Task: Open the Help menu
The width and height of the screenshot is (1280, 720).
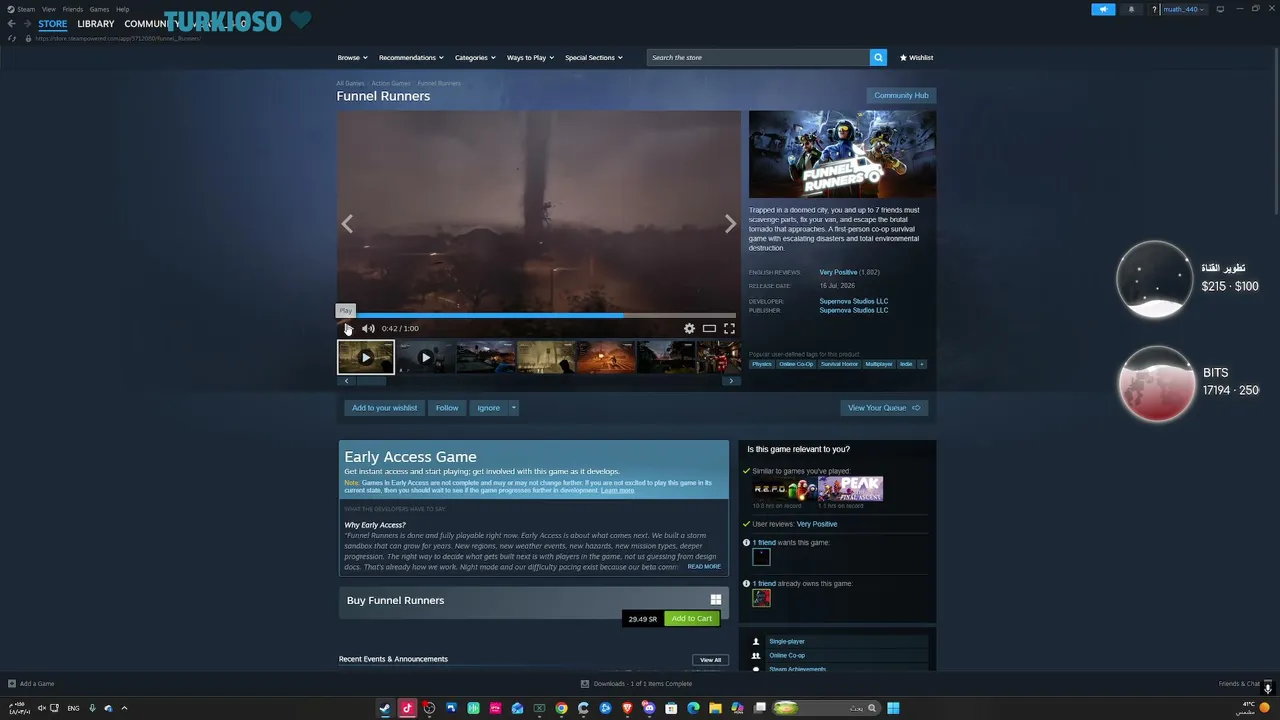Action: tap(122, 9)
